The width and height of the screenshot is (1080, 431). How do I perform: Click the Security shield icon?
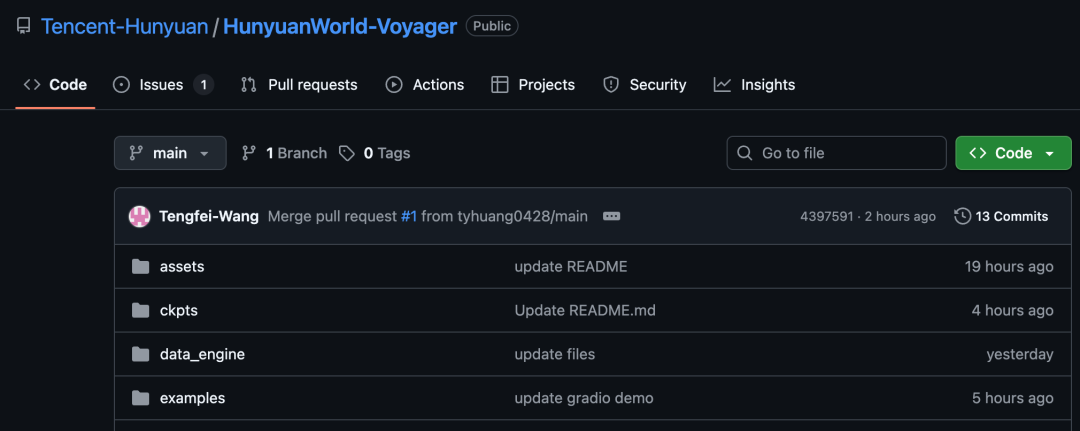coord(611,85)
